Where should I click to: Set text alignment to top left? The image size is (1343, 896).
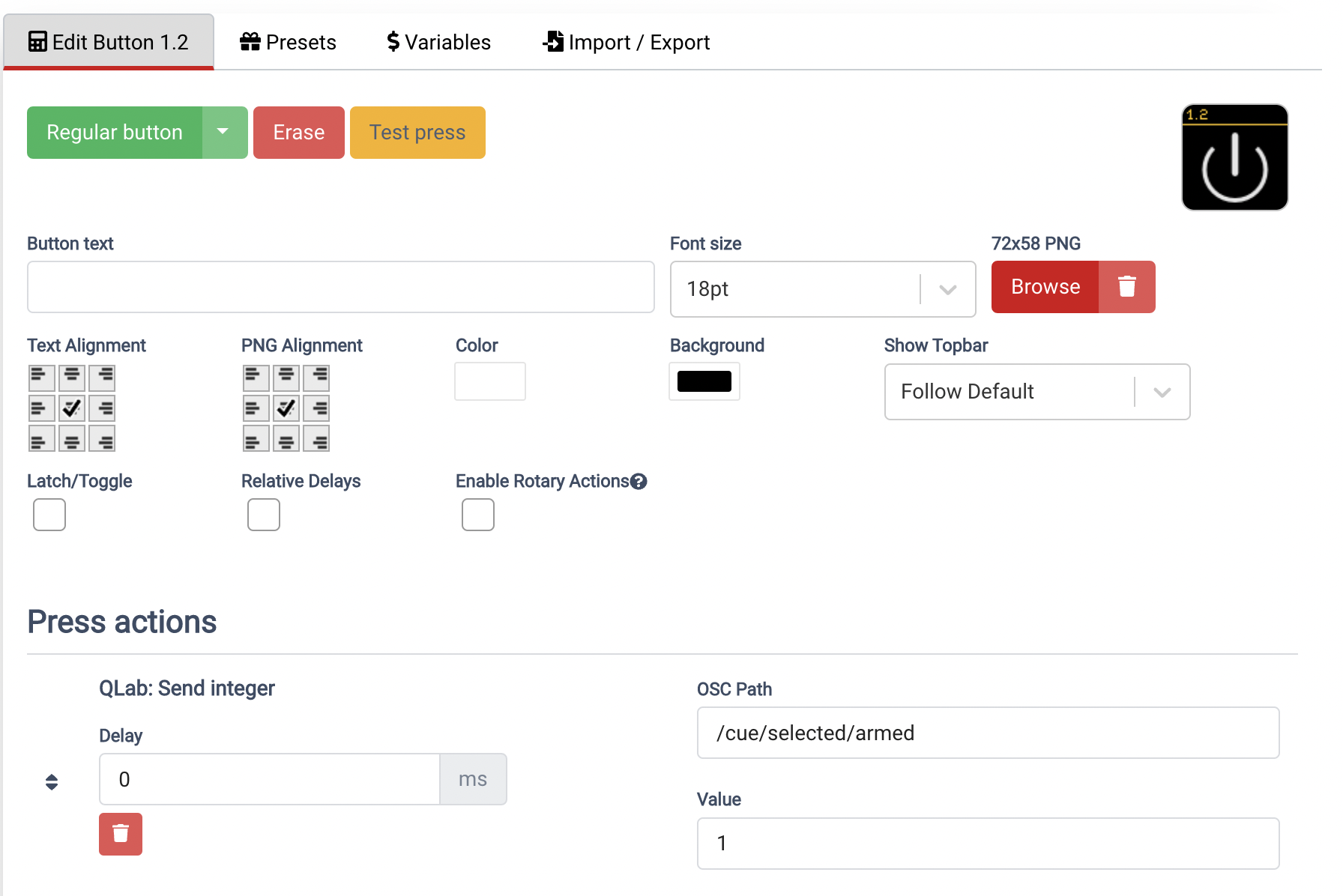[x=41, y=378]
